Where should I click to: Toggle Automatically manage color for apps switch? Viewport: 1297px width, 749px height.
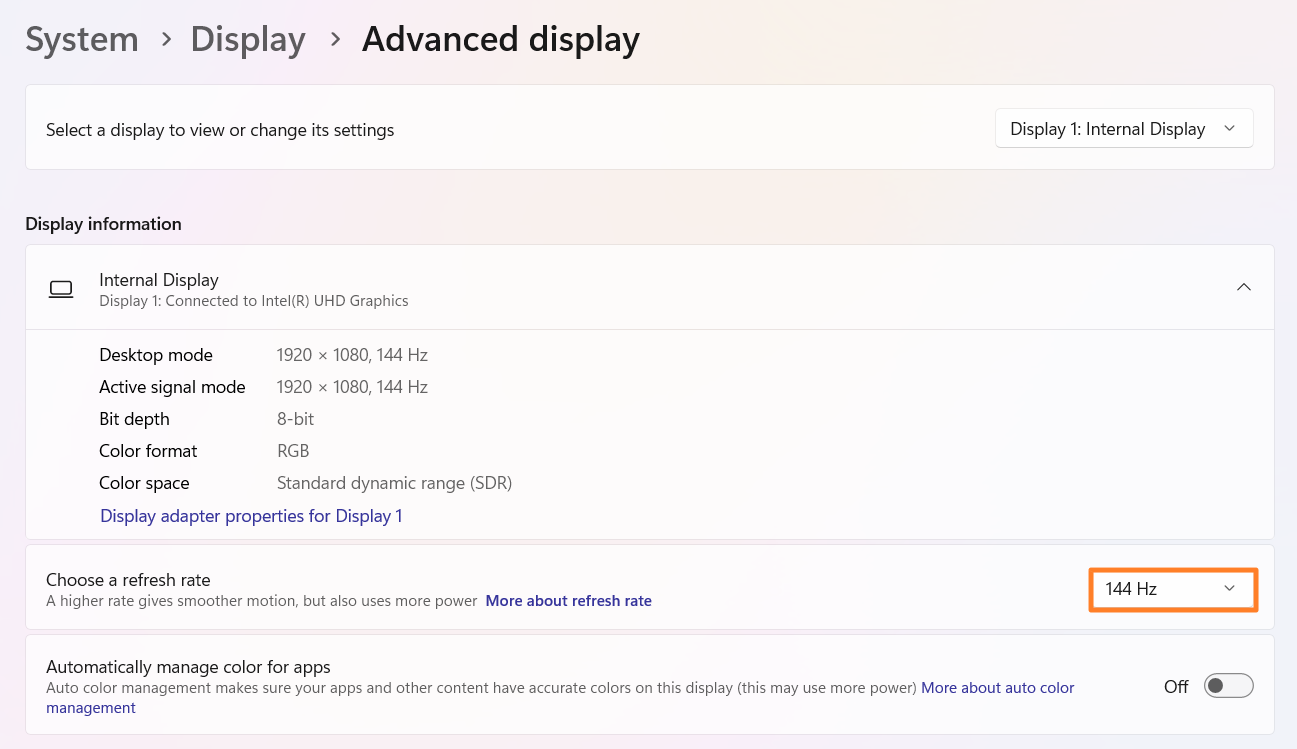click(x=1229, y=686)
